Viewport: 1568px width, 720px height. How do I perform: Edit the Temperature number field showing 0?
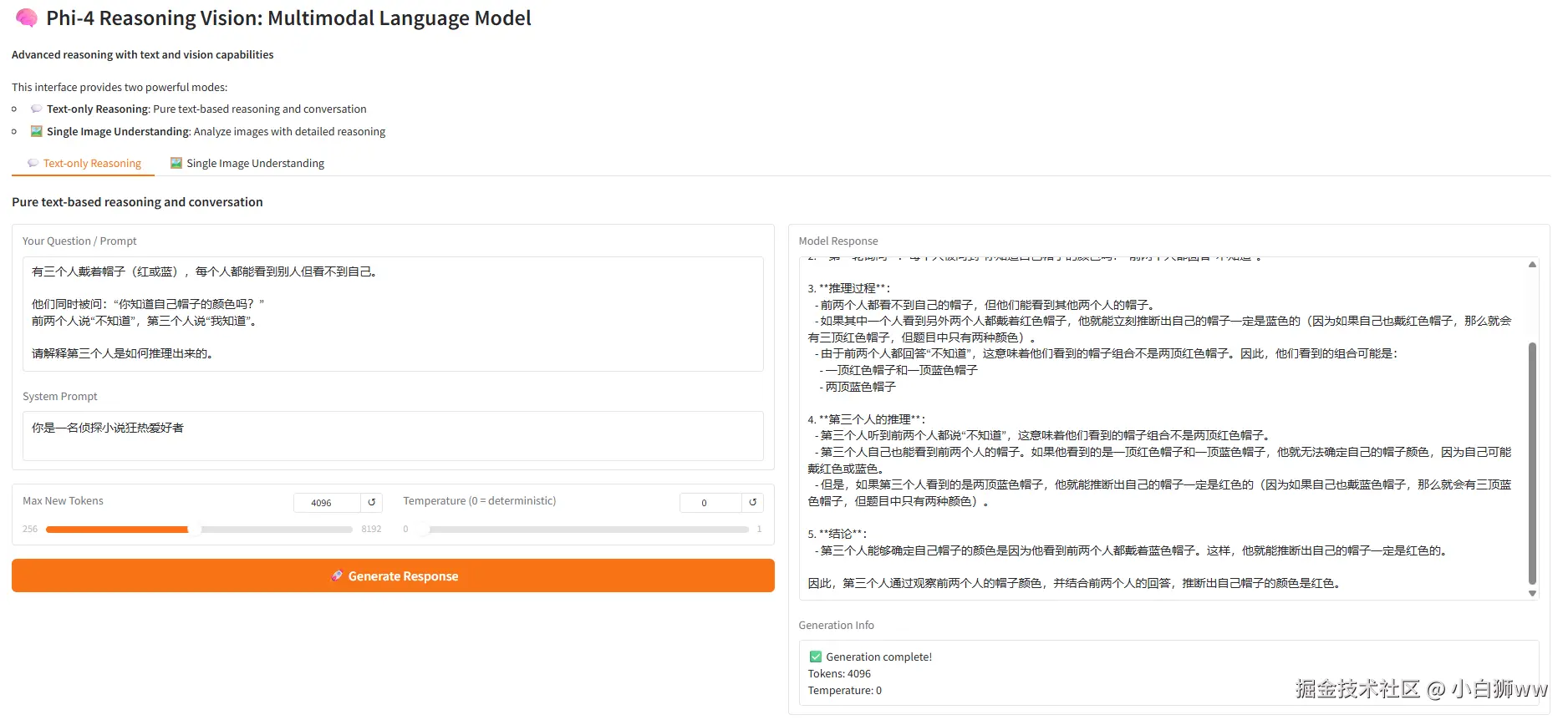710,503
